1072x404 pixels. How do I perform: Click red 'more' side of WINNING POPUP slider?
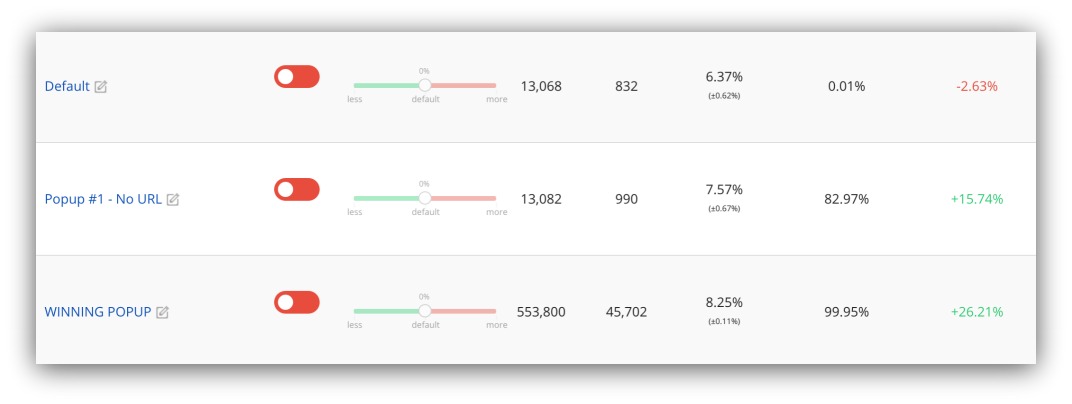click(x=464, y=311)
